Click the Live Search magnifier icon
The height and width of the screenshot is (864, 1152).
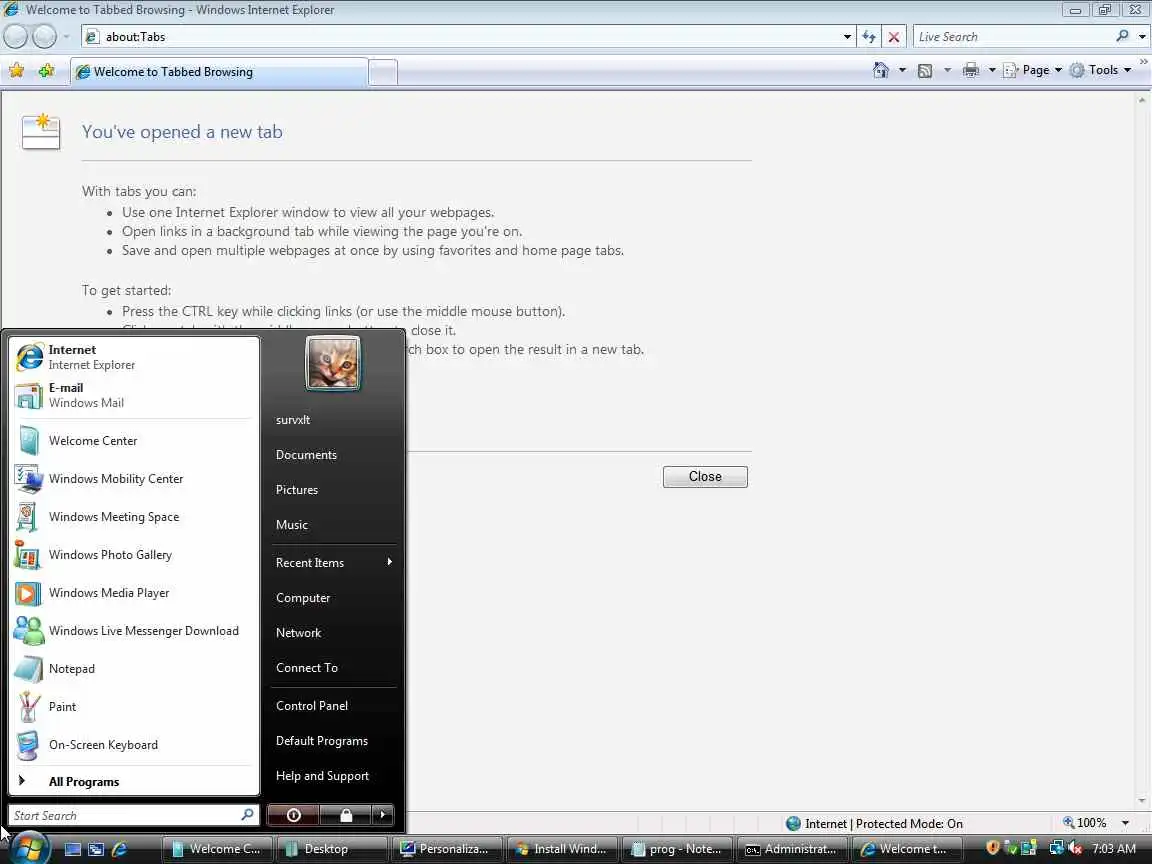tap(1122, 36)
